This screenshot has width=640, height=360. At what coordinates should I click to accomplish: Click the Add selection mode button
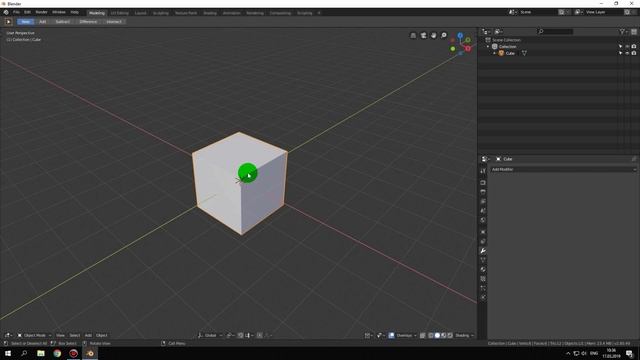[x=42, y=22]
